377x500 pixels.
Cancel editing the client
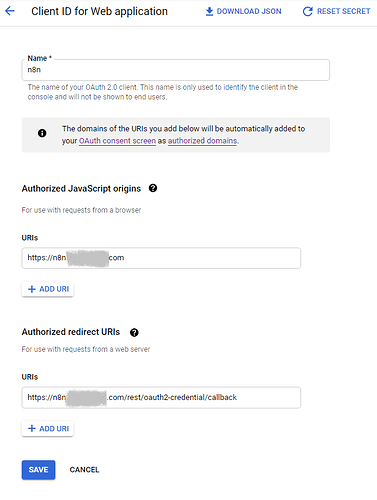click(84, 470)
